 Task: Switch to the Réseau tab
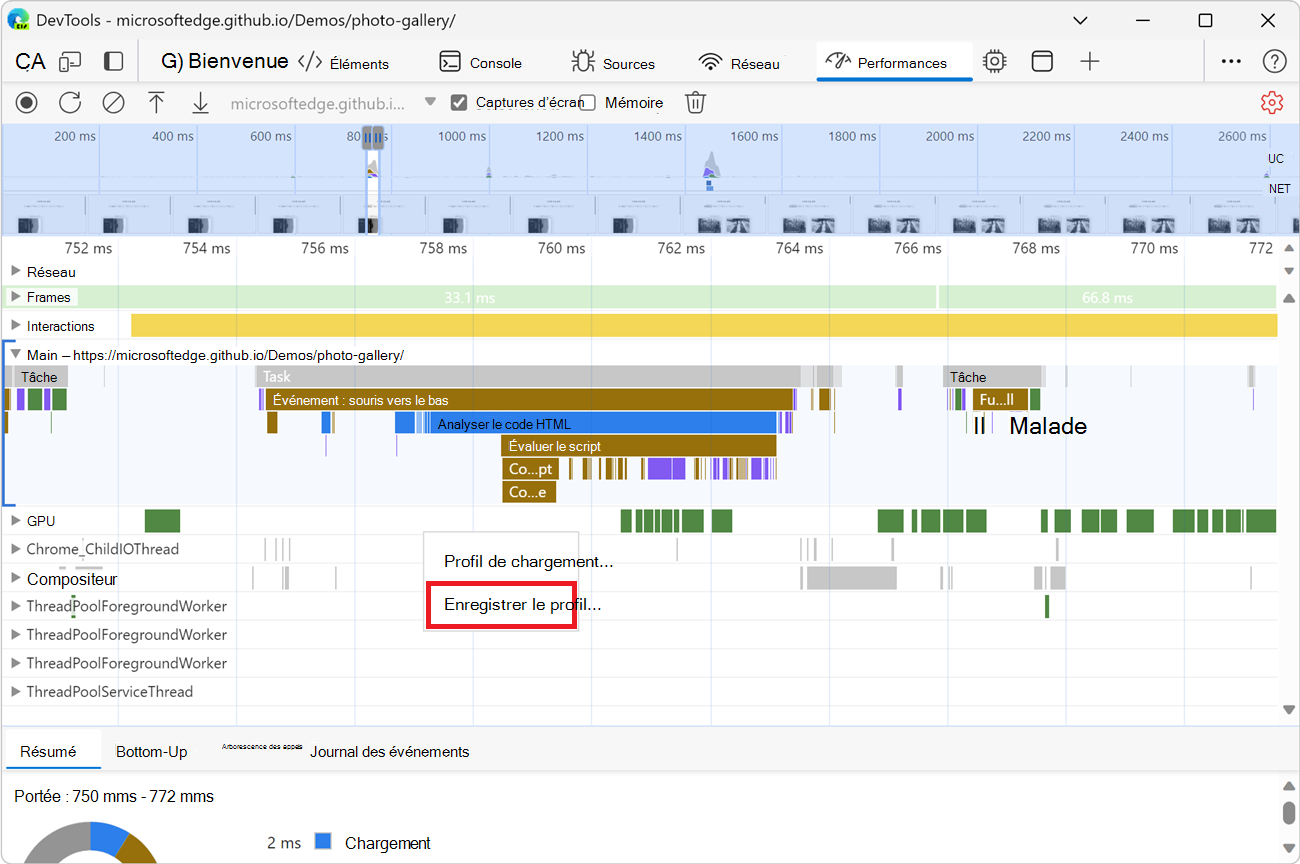click(739, 63)
